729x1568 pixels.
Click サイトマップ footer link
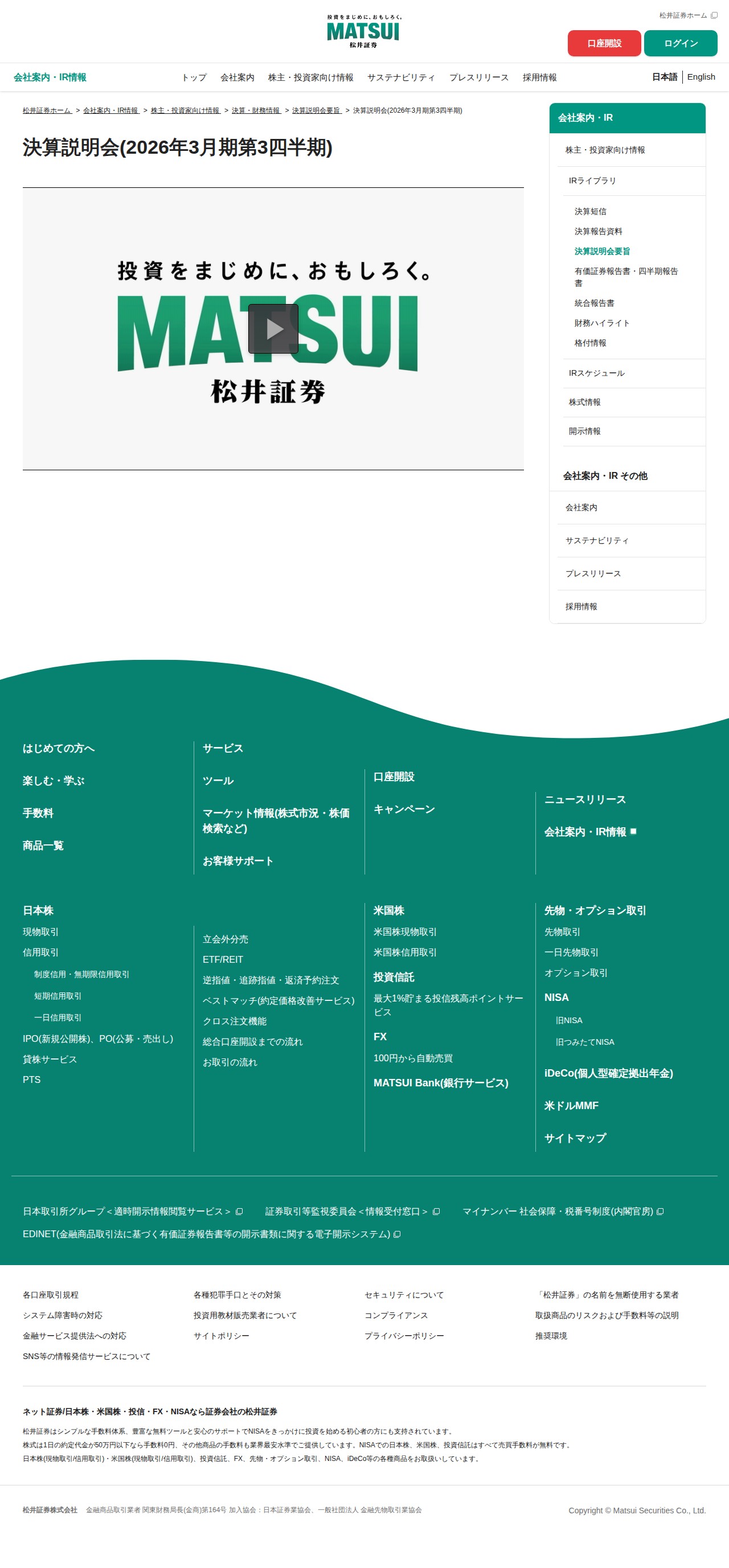tap(576, 1138)
